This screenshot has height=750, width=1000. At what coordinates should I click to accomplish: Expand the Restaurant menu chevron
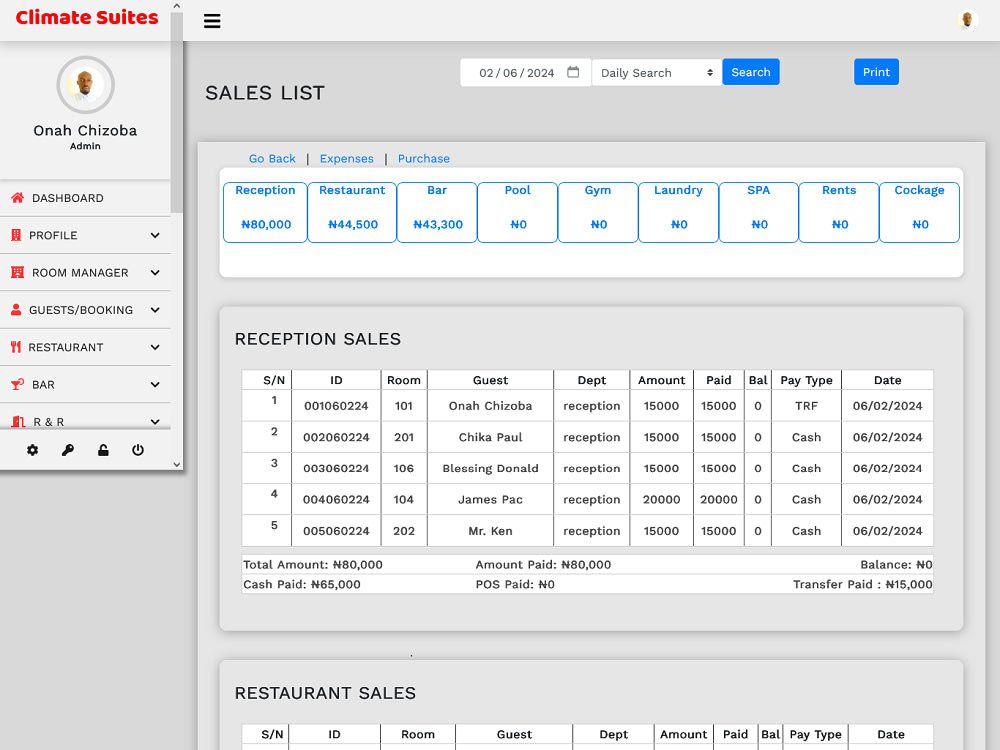coord(155,347)
